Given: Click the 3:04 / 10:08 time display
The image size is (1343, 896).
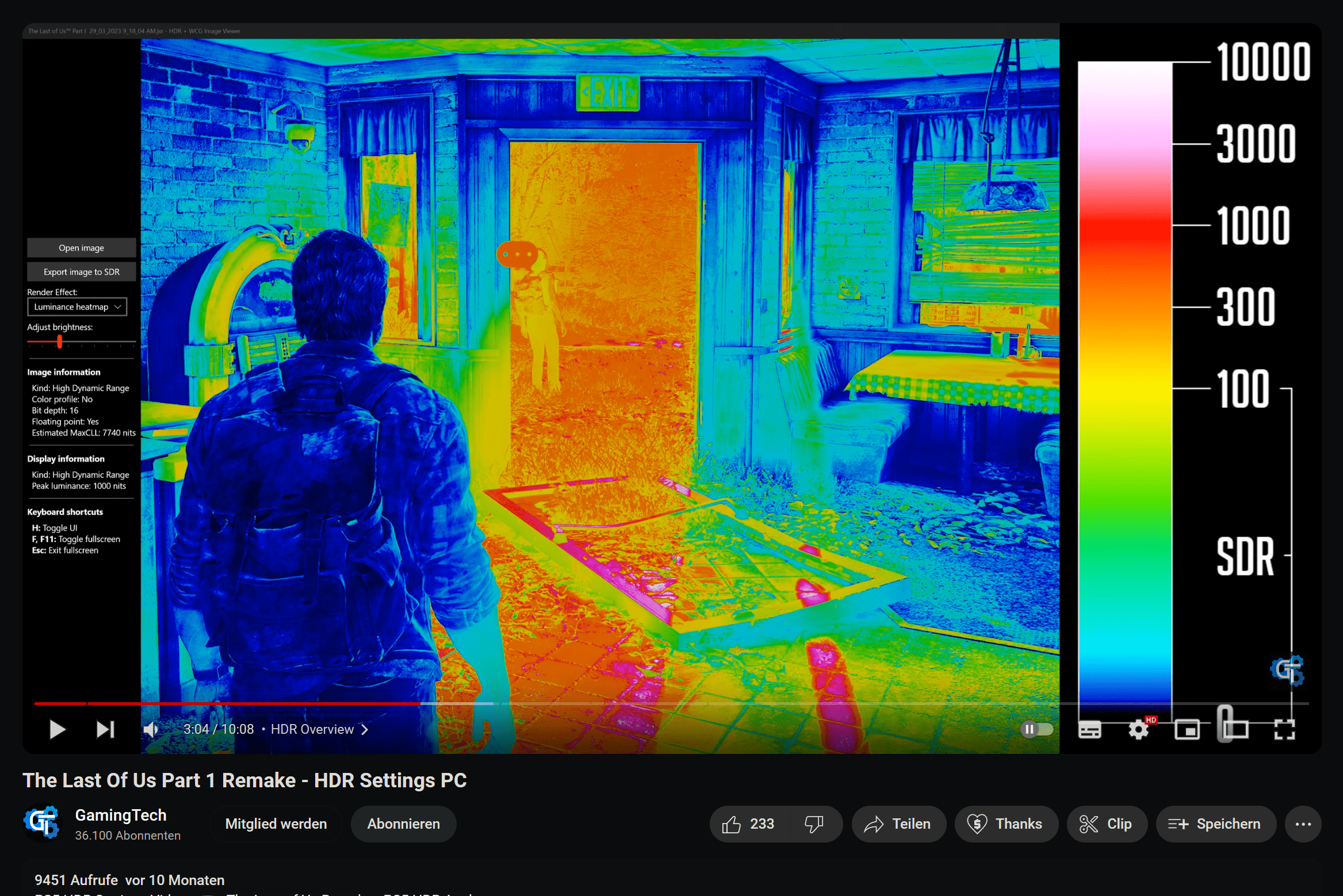Looking at the screenshot, I should [x=219, y=729].
